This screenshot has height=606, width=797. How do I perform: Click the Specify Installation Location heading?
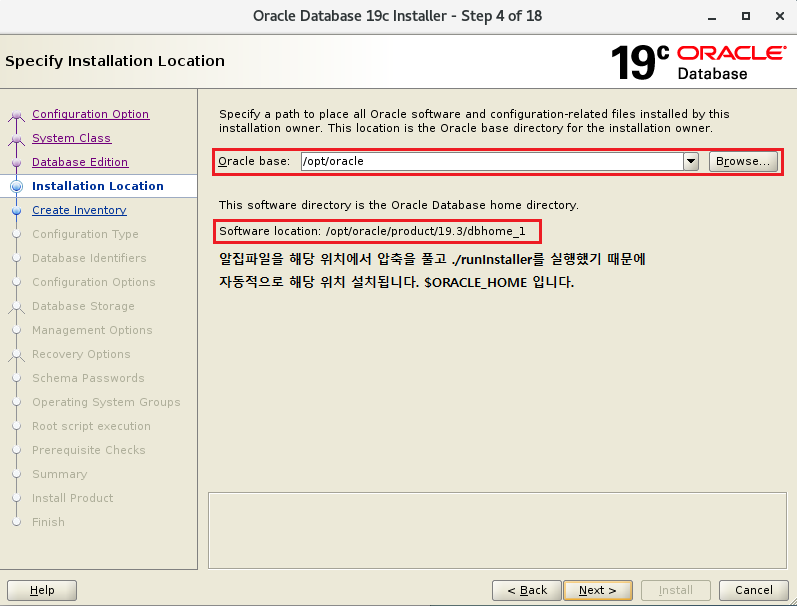(115, 61)
